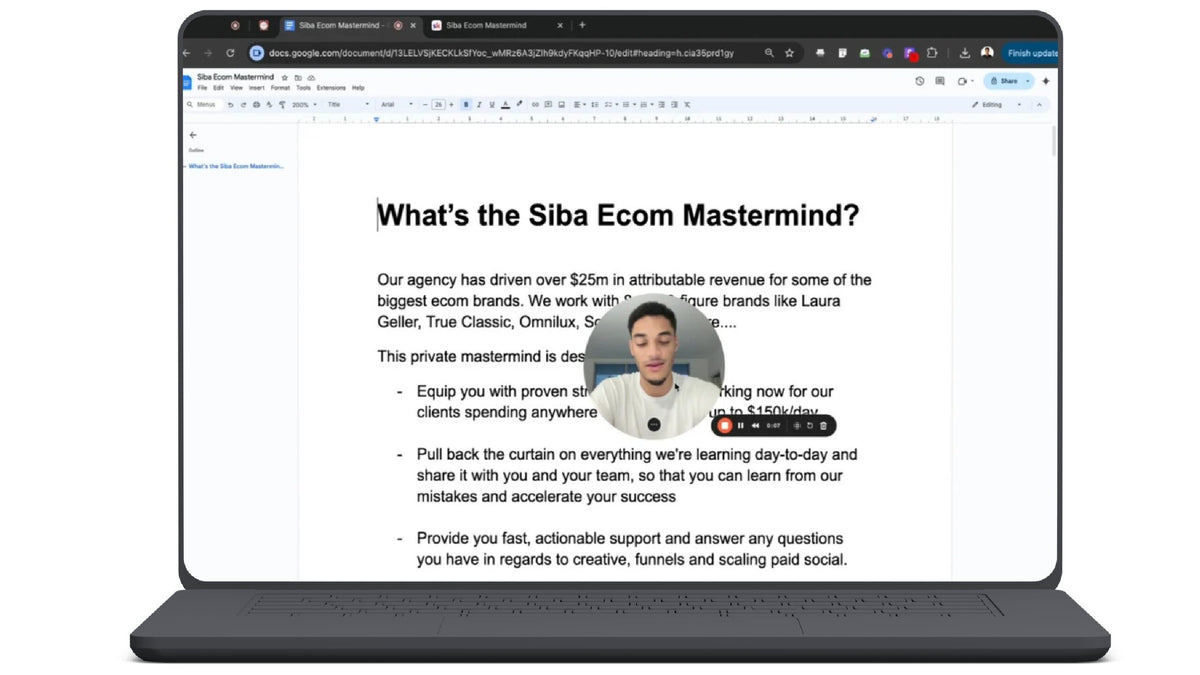Click the Gemini sparkle icon

1046,81
